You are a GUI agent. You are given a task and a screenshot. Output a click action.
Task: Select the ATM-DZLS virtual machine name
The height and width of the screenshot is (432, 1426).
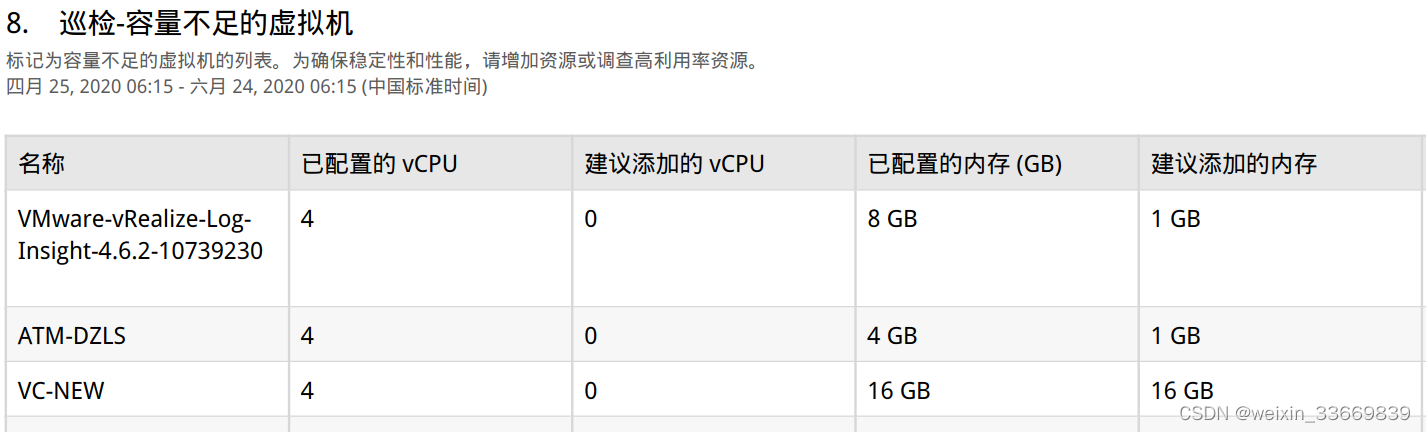(72, 336)
